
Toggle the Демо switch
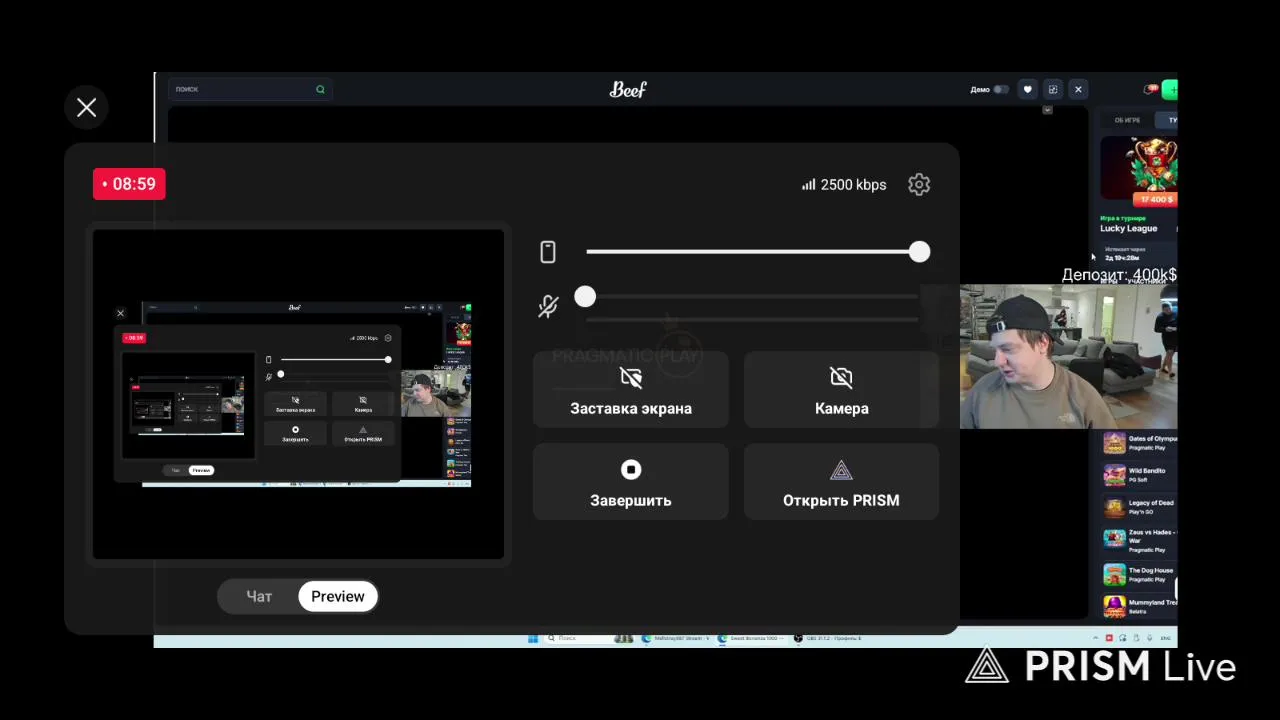click(1000, 90)
